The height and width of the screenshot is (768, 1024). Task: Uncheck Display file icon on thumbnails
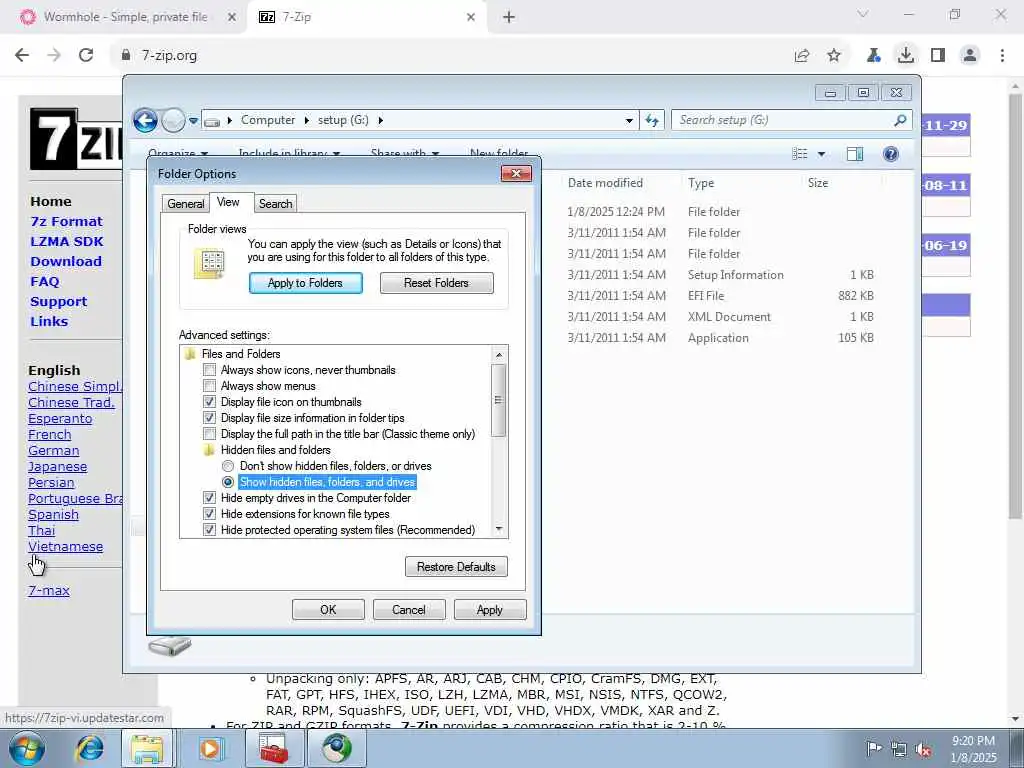[x=210, y=402]
